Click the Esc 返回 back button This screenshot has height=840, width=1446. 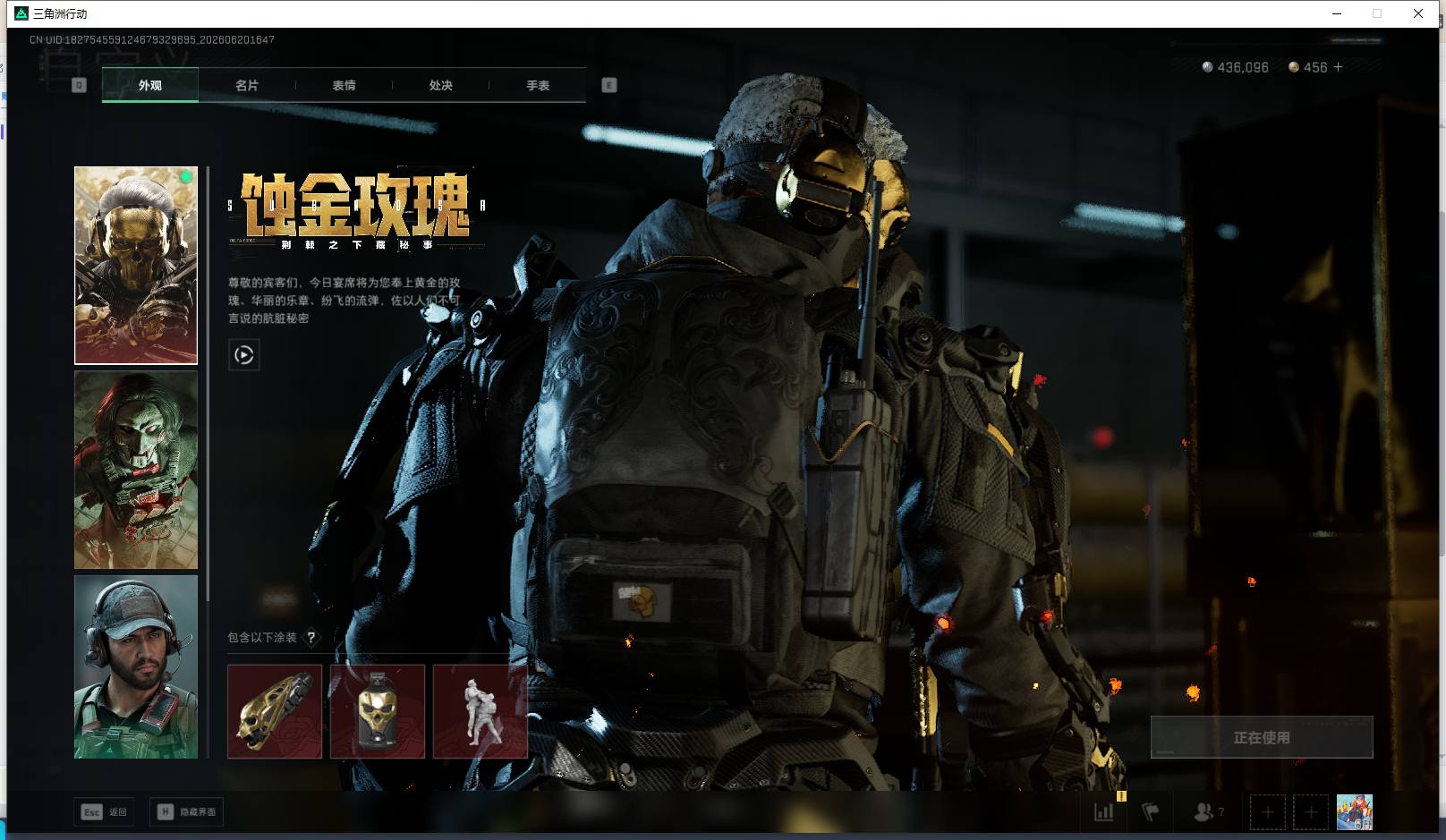pyautogui.click(x=105, y=811)
